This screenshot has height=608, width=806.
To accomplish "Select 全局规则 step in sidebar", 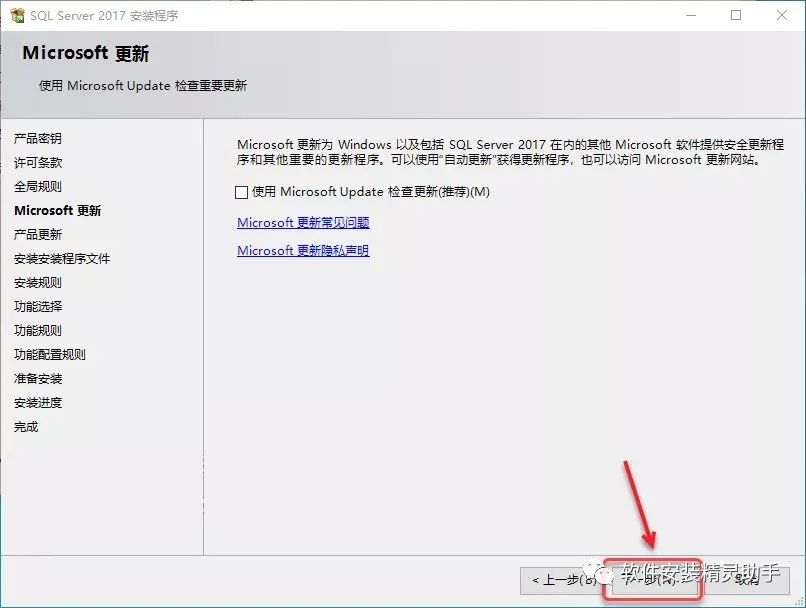I will click(38, 187).
